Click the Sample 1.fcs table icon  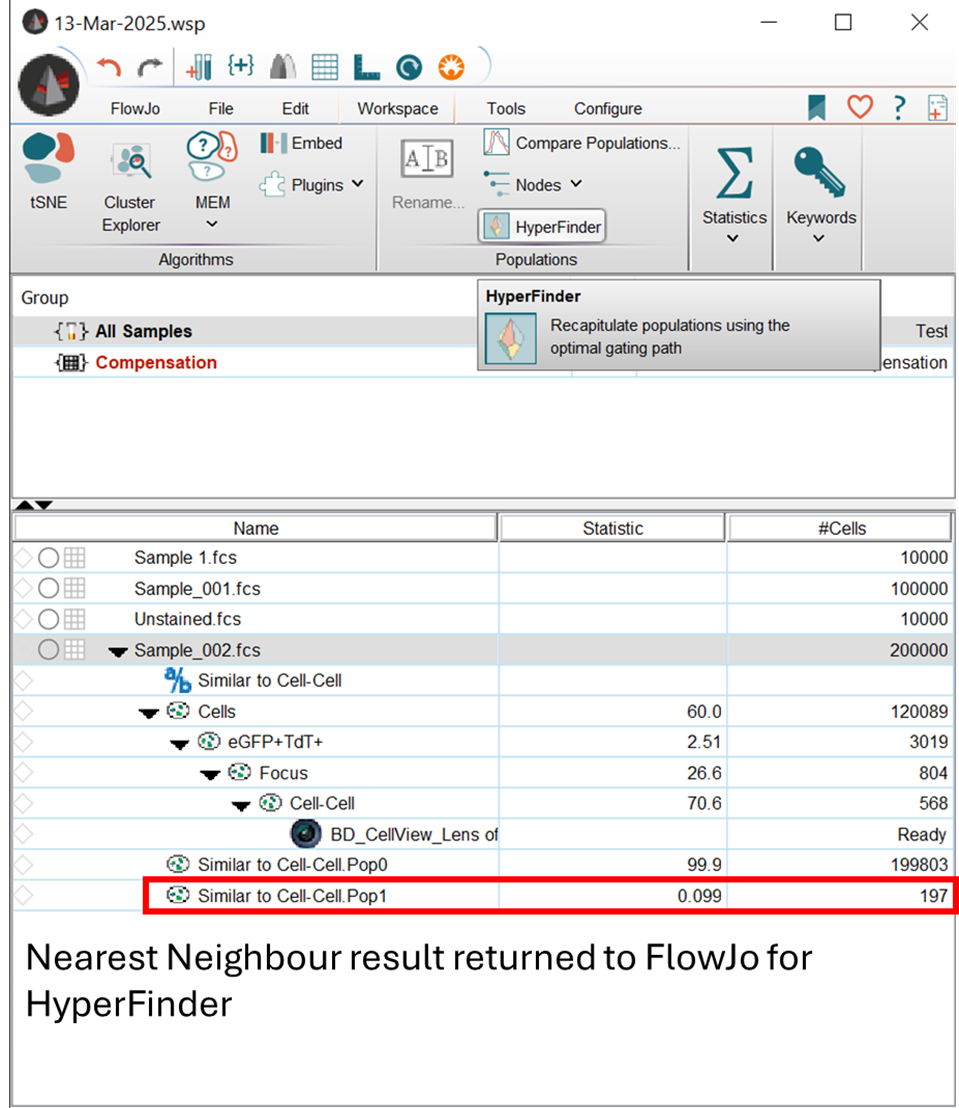point(74,558)
